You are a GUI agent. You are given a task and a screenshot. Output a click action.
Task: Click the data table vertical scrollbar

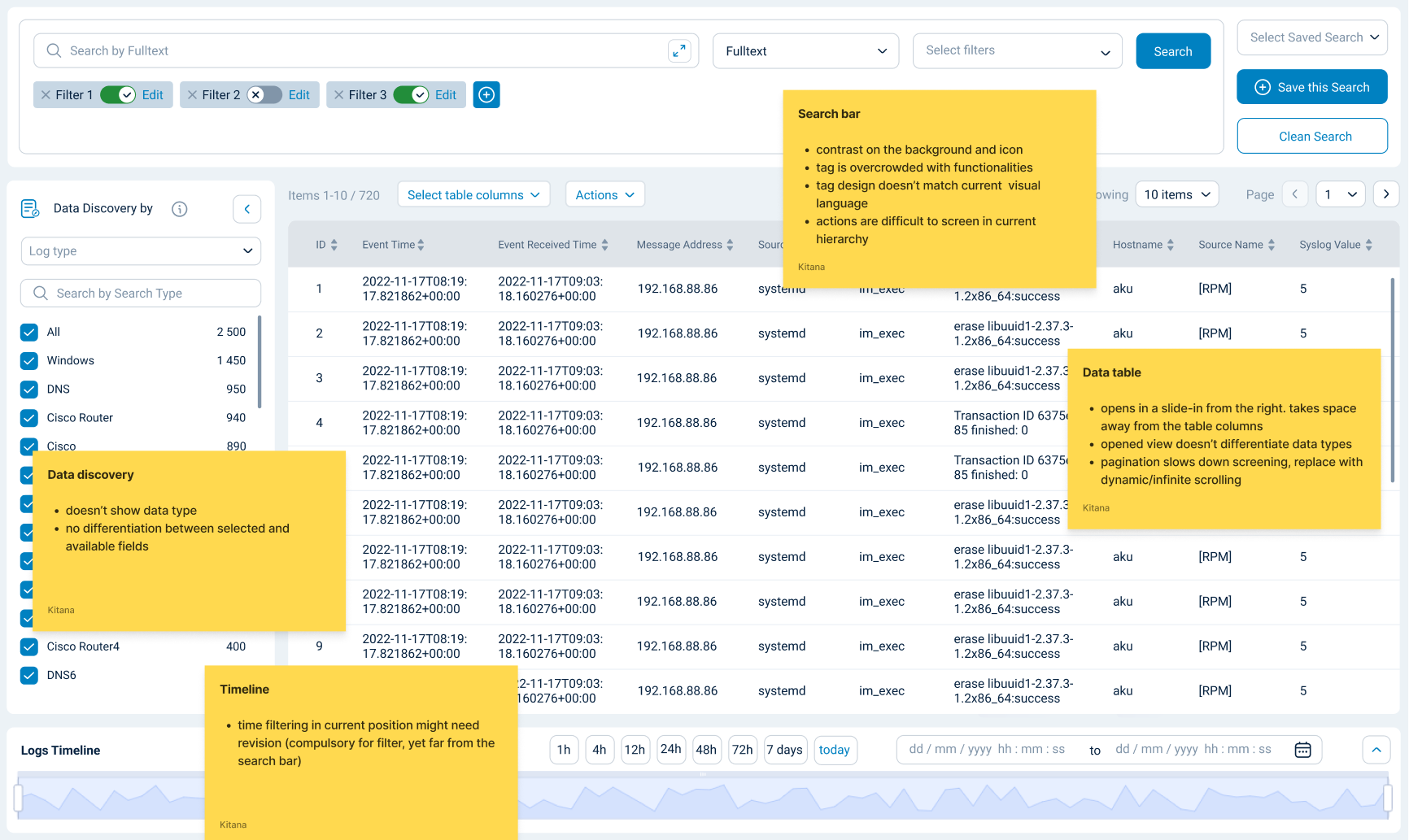click(x=1392, y=381)
